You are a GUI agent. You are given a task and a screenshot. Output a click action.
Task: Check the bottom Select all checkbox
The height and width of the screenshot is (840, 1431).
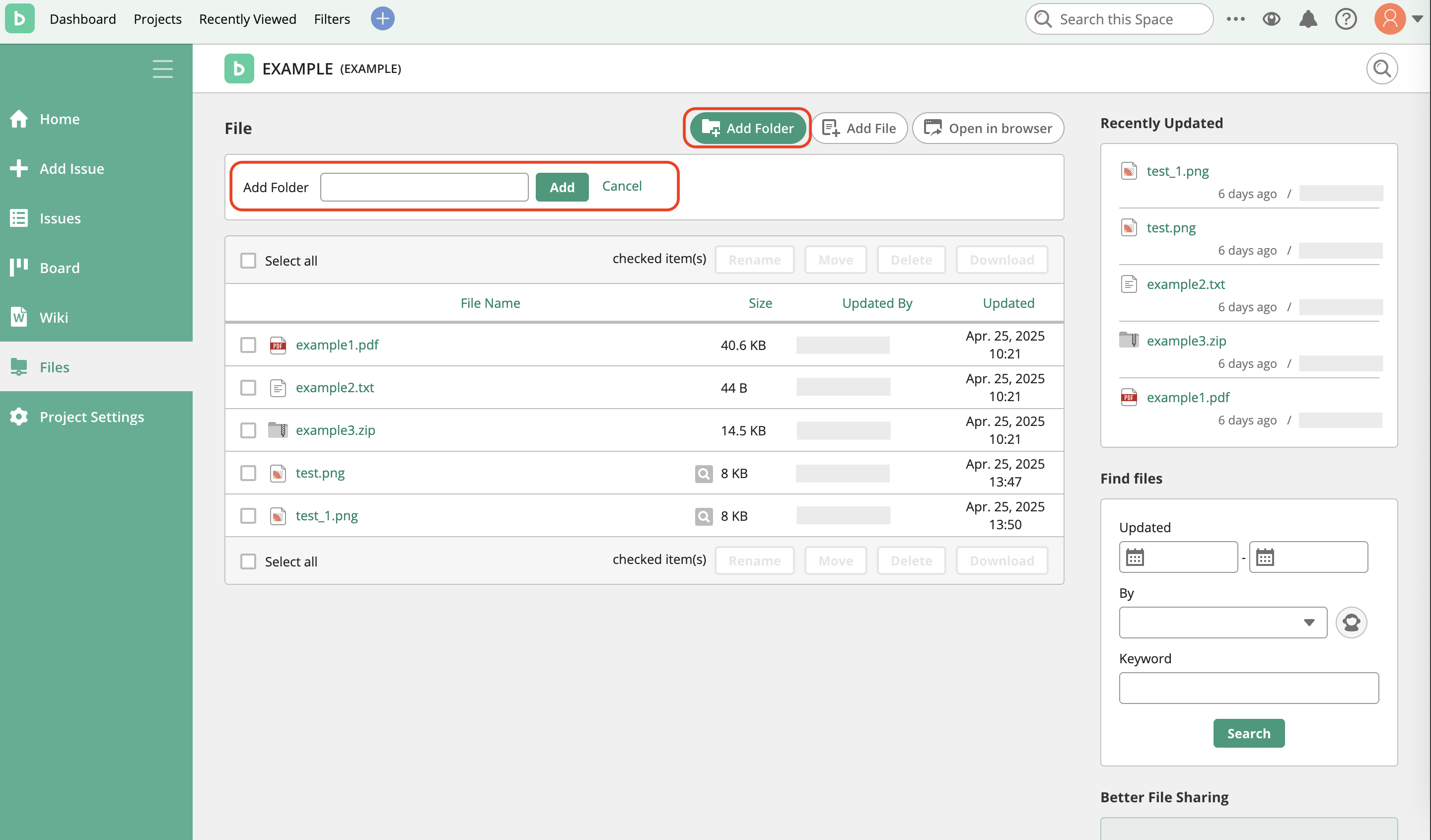(x=248, y=561)
